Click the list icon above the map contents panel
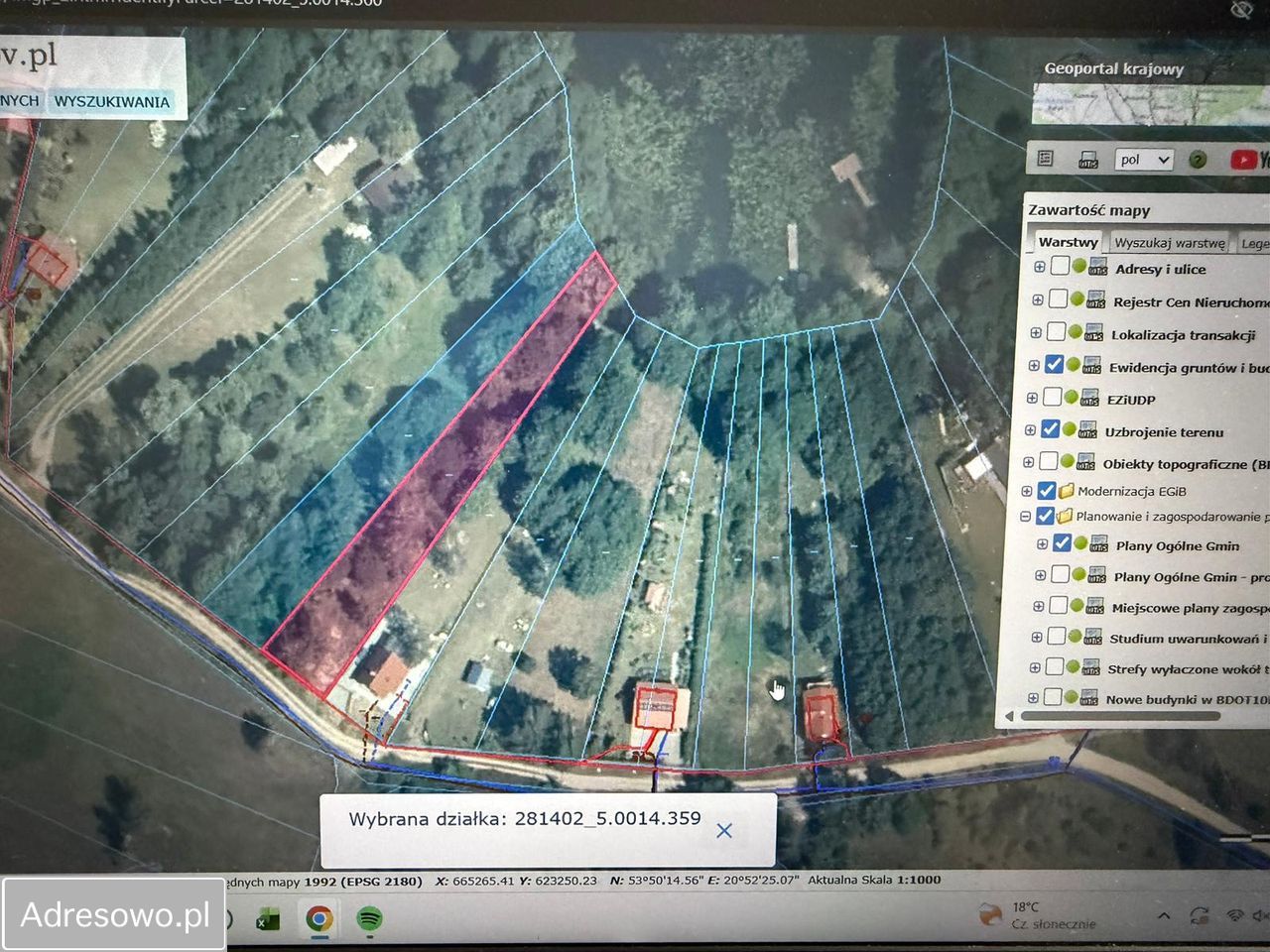This screenshot has height=952, width=1270. point(1045,159)
